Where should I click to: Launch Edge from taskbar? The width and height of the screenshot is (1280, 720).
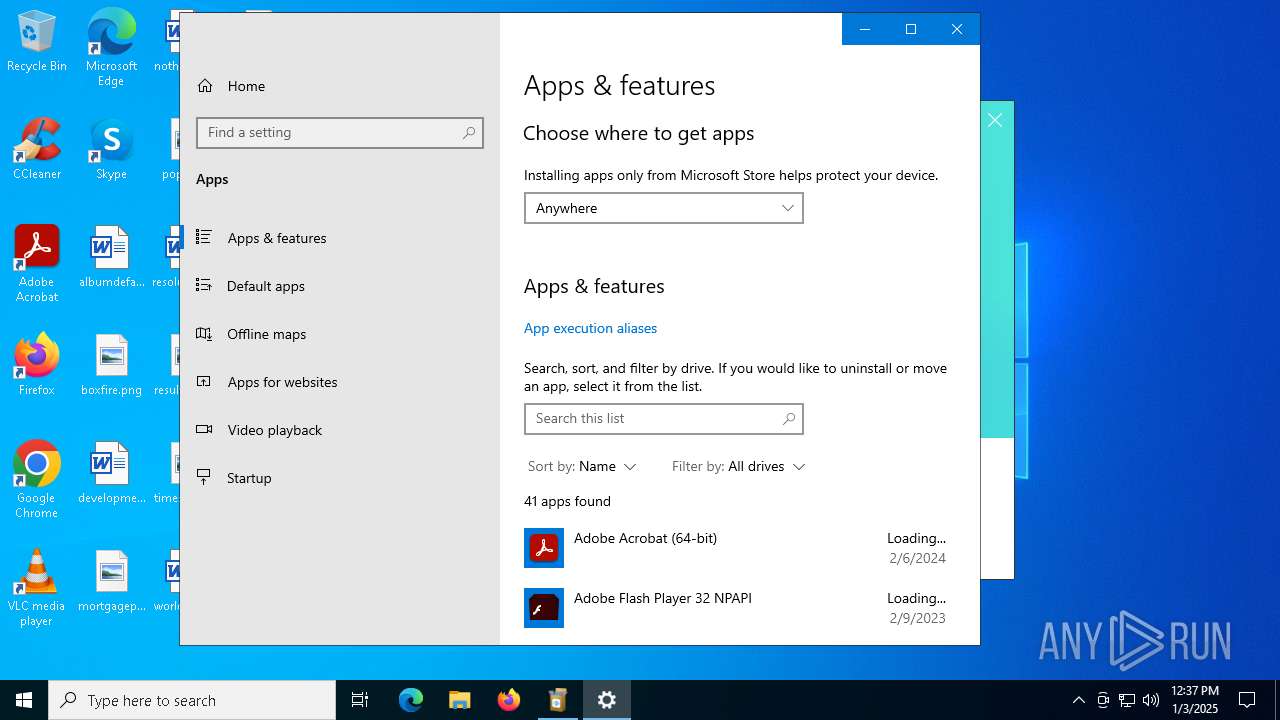(x=411, y=700)
